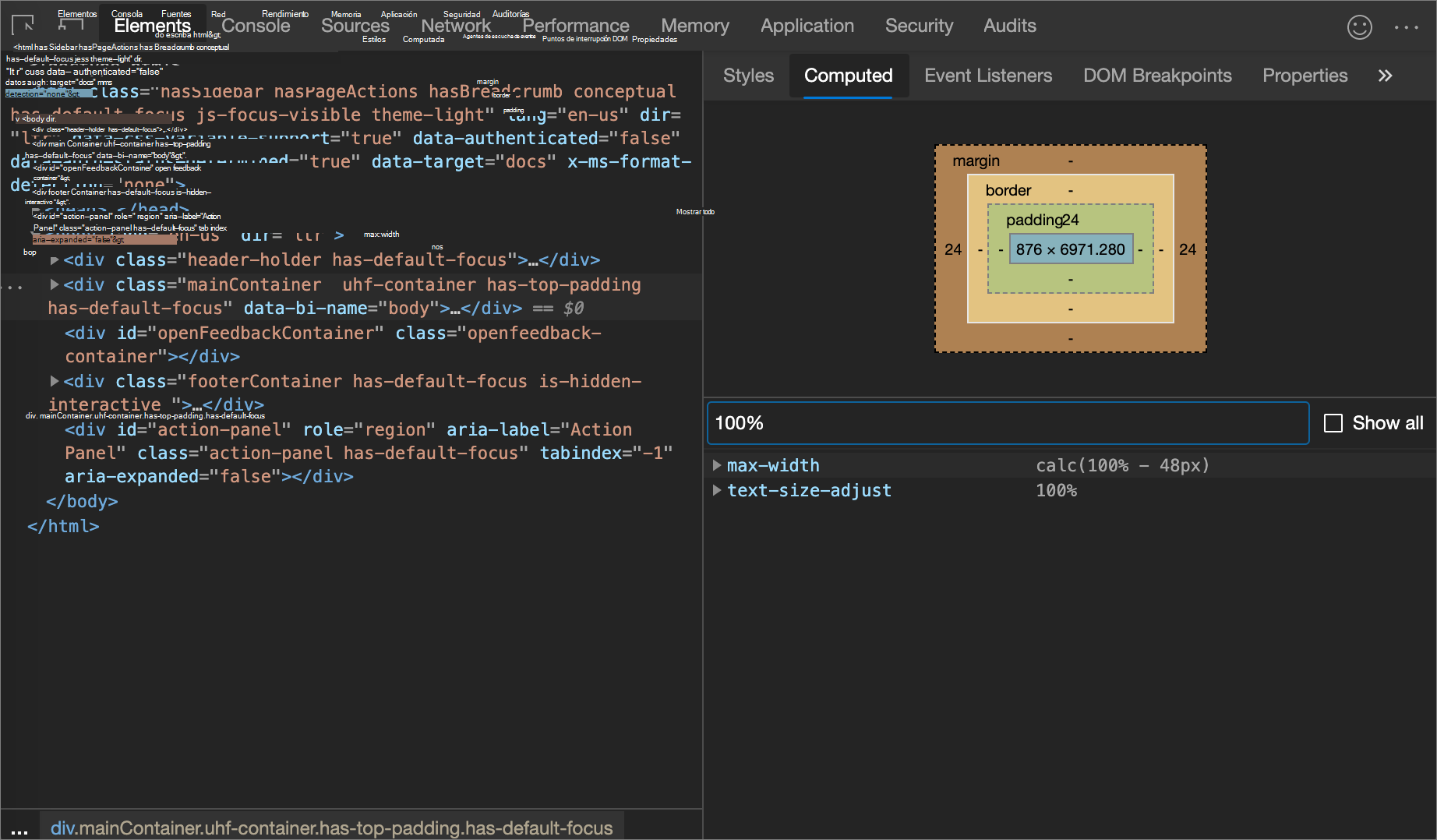Expand the footerContainer div node
This screenshot has height=840, width=1437.
pyautogui.click(x=55, y=382)
